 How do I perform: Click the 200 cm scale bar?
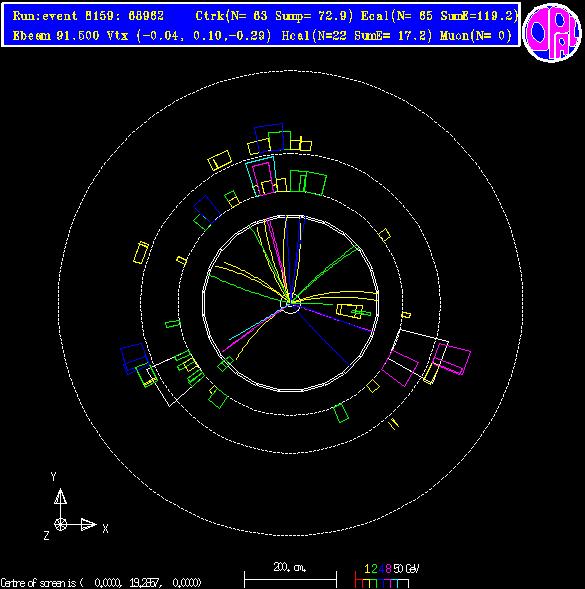(x=290, y=579)
